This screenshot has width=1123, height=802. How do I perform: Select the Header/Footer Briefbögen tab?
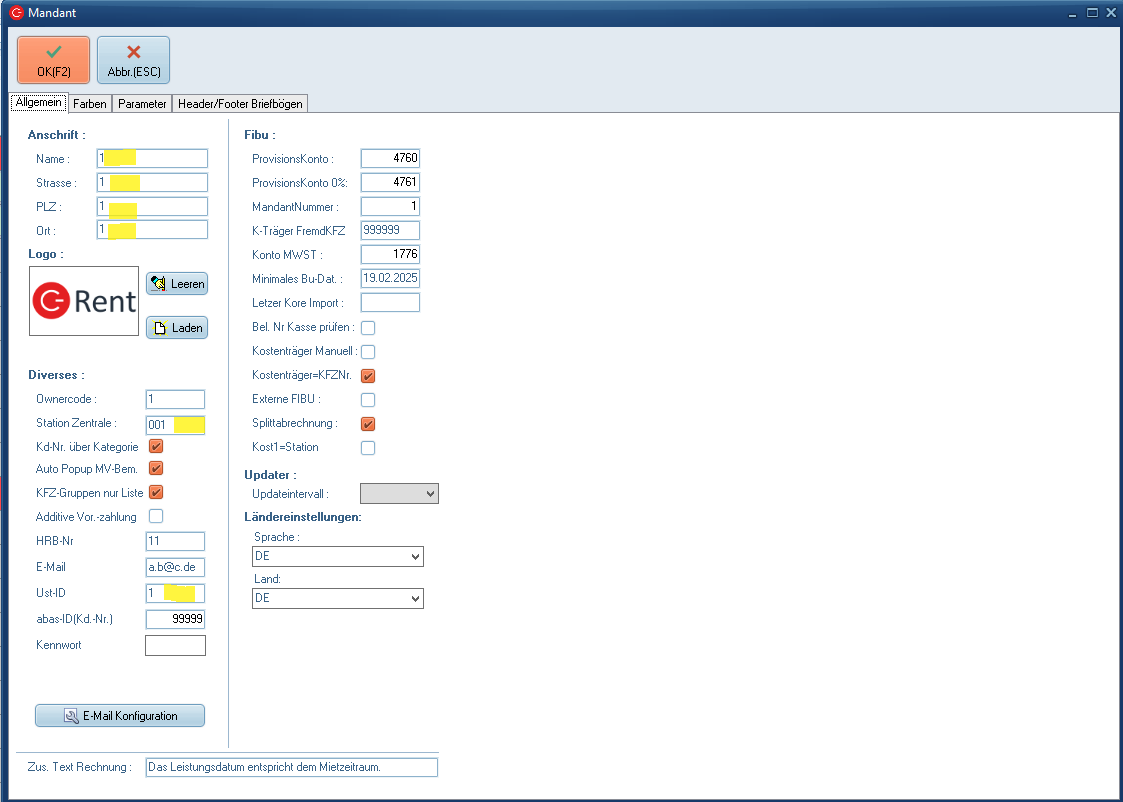point(240,104)
